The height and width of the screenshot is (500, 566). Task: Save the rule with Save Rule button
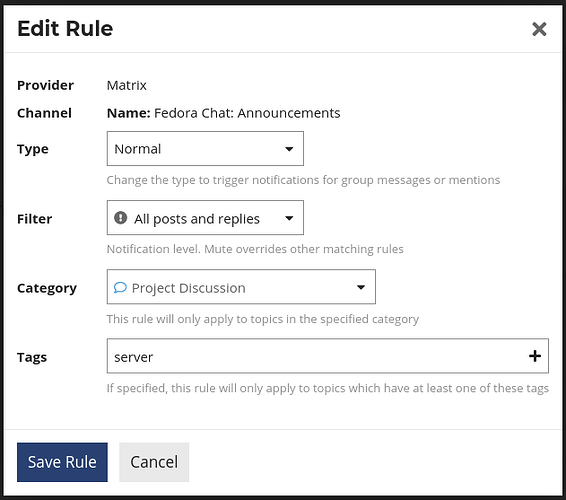point(62,462)
